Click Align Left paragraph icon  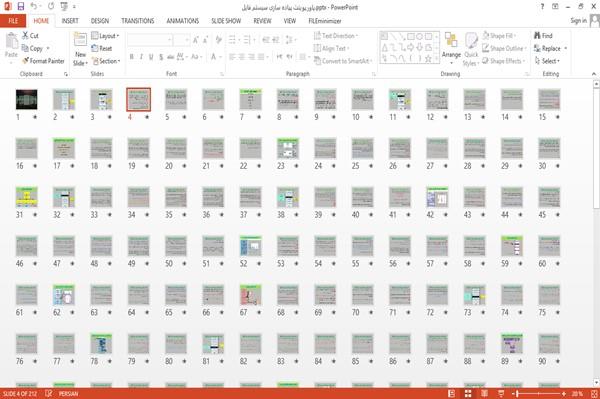[x=232, y=57]
